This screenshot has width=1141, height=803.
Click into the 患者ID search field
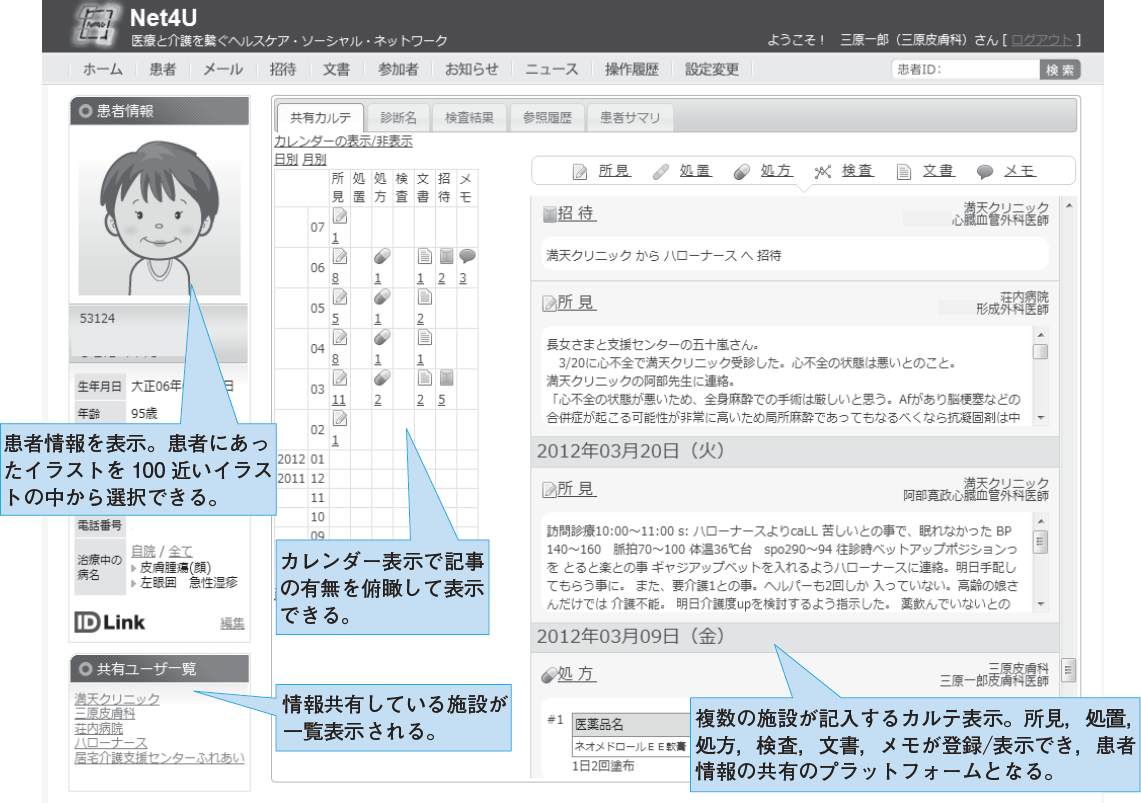(965, 70)
